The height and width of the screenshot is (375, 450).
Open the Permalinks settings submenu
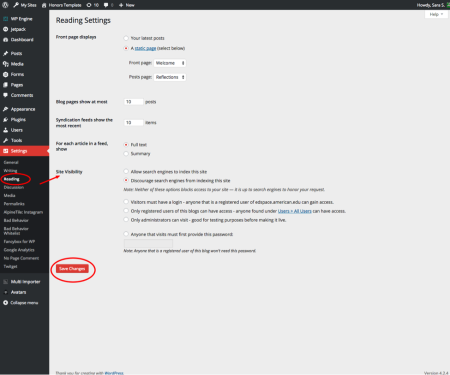14,204
